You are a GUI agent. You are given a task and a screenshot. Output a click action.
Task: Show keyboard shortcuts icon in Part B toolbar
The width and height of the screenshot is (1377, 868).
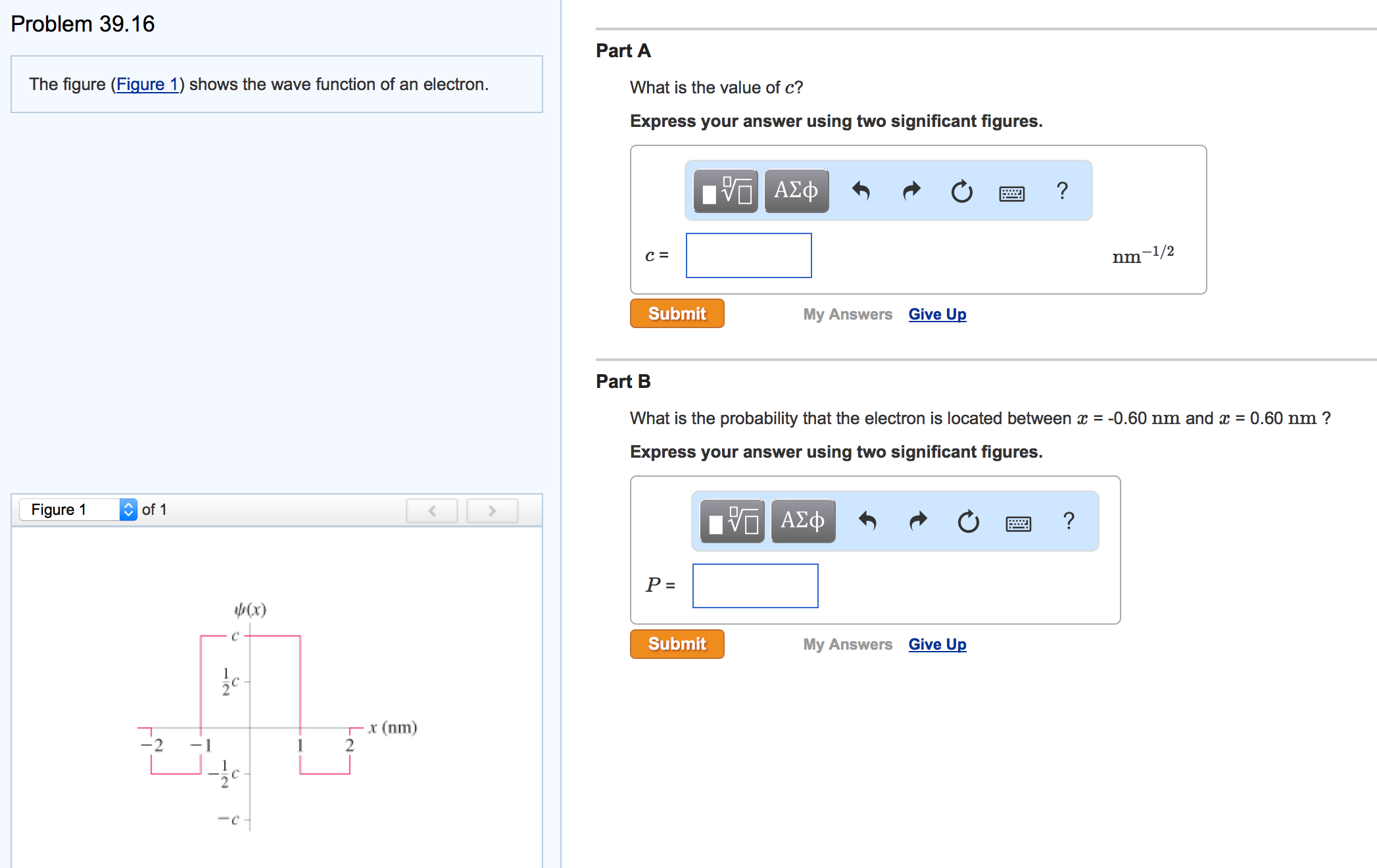(1018, 523)
